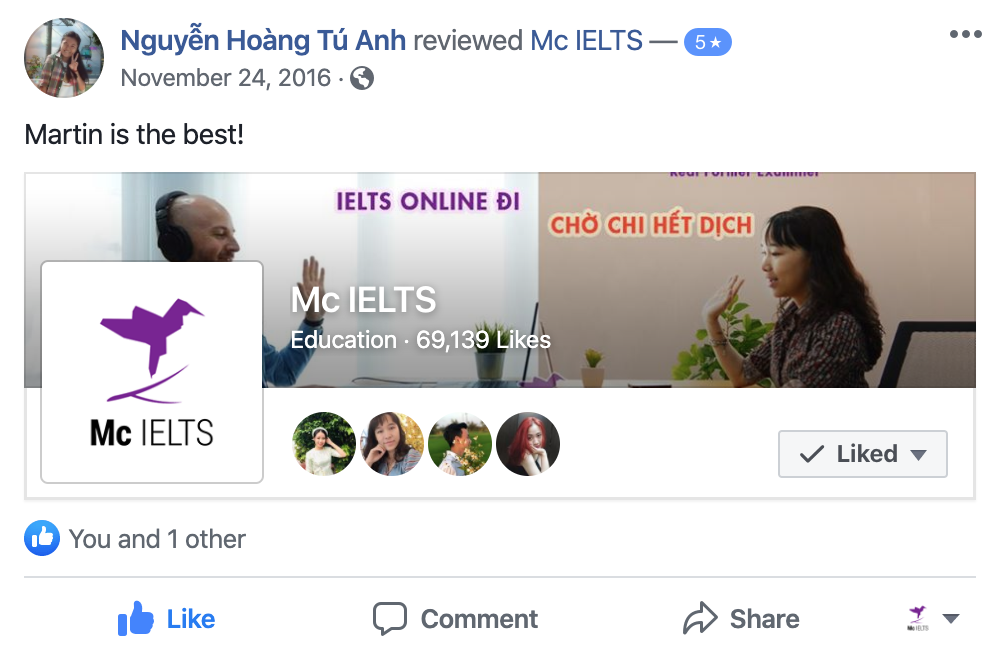Open the November 24, 2016 timestamp
The image size is (1000, 658).
click(x=226, y=78)
